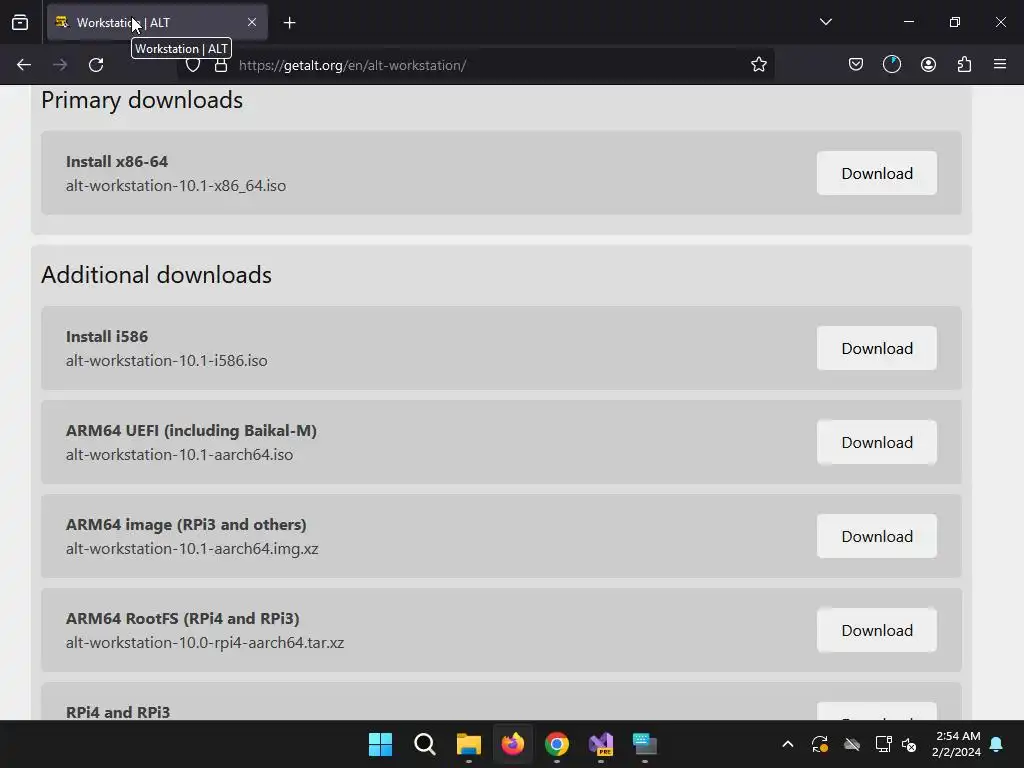Open the list all tabs chevron
Image resolution: width=1024 pixels, height=768 pixels.
coord(825,22)
